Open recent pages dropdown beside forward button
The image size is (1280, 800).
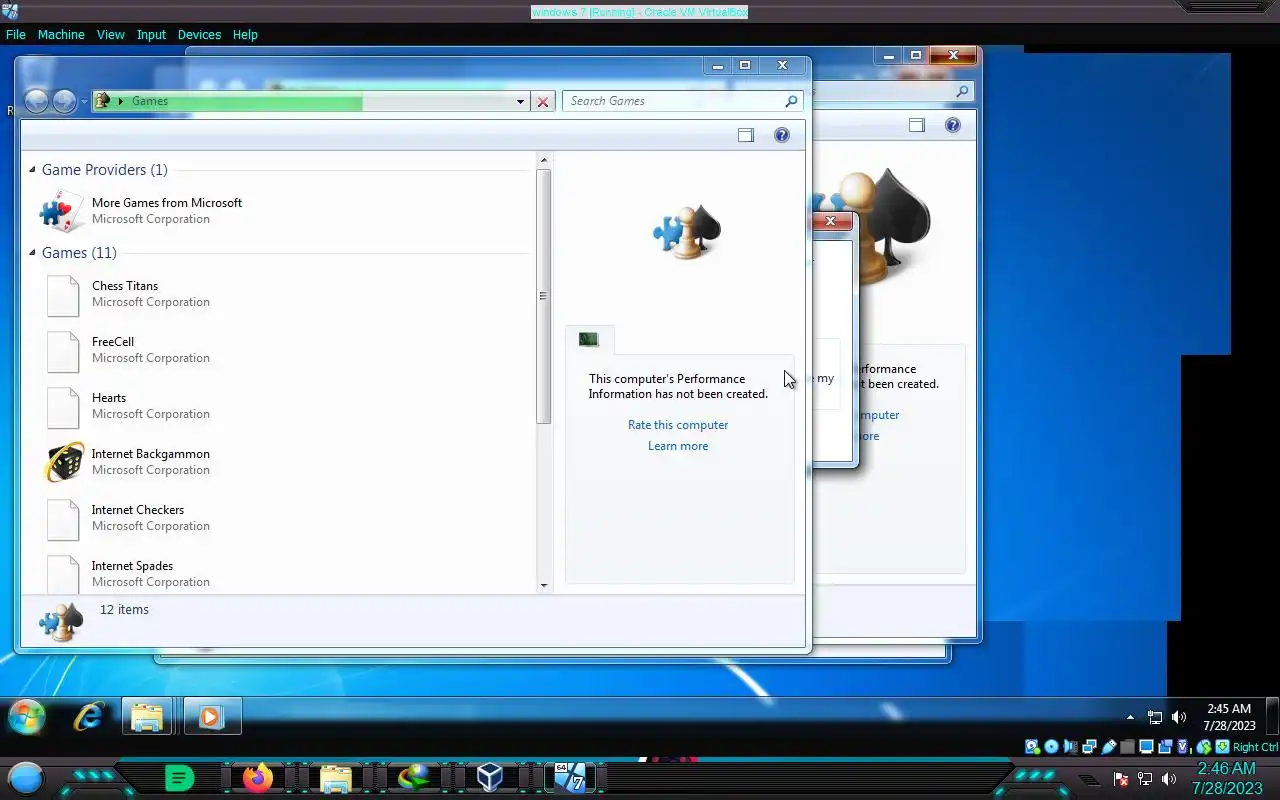(83, 102)
